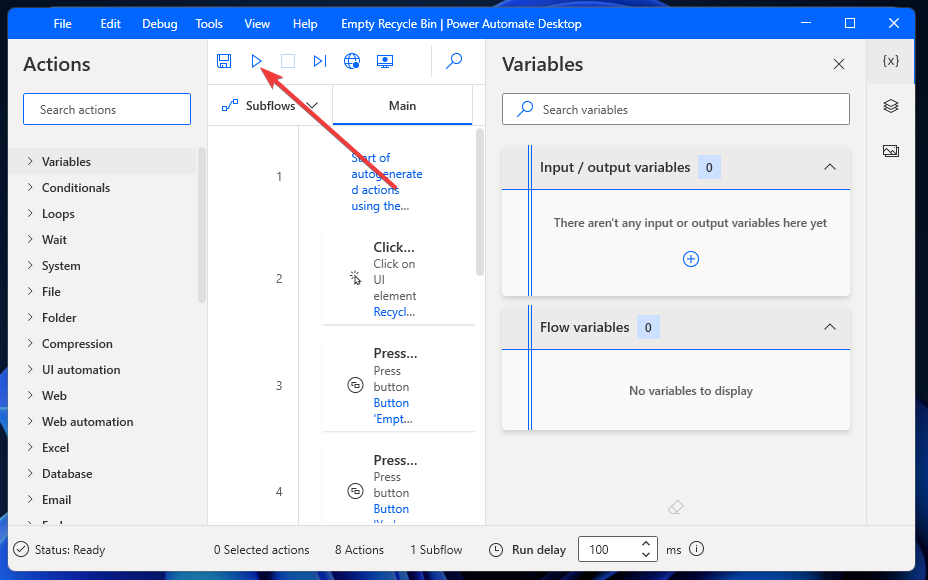Screen dimensions: 928x580
Task: Select the Click UI element action step 2
Action: click(398, 279)
